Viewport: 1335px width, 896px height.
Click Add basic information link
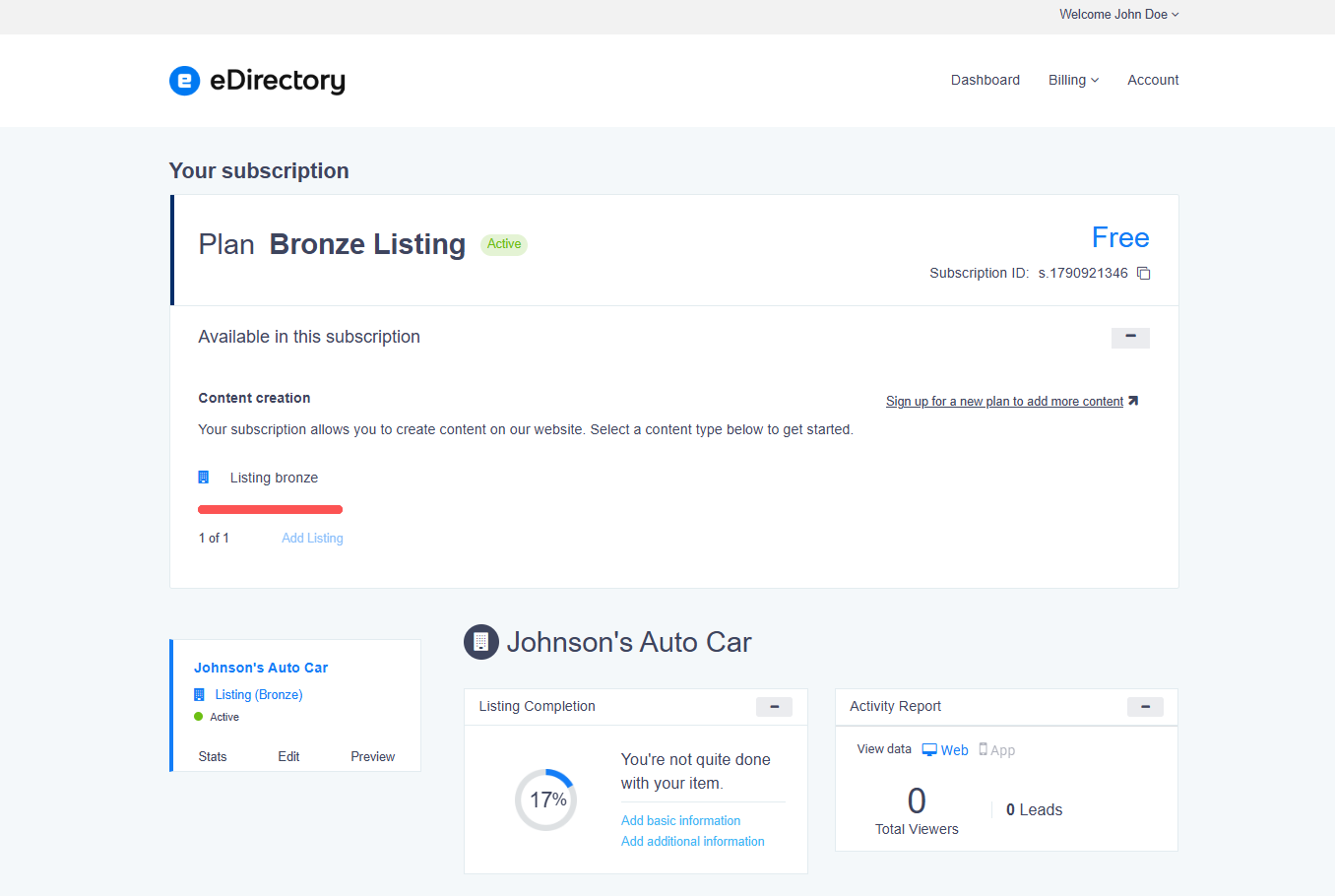(680, 820)
